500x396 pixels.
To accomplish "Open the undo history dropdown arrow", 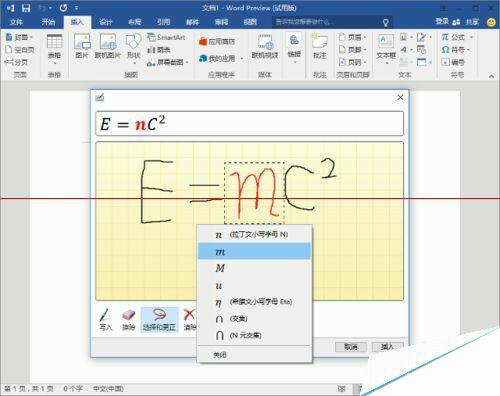I will (x=50, y=8).
